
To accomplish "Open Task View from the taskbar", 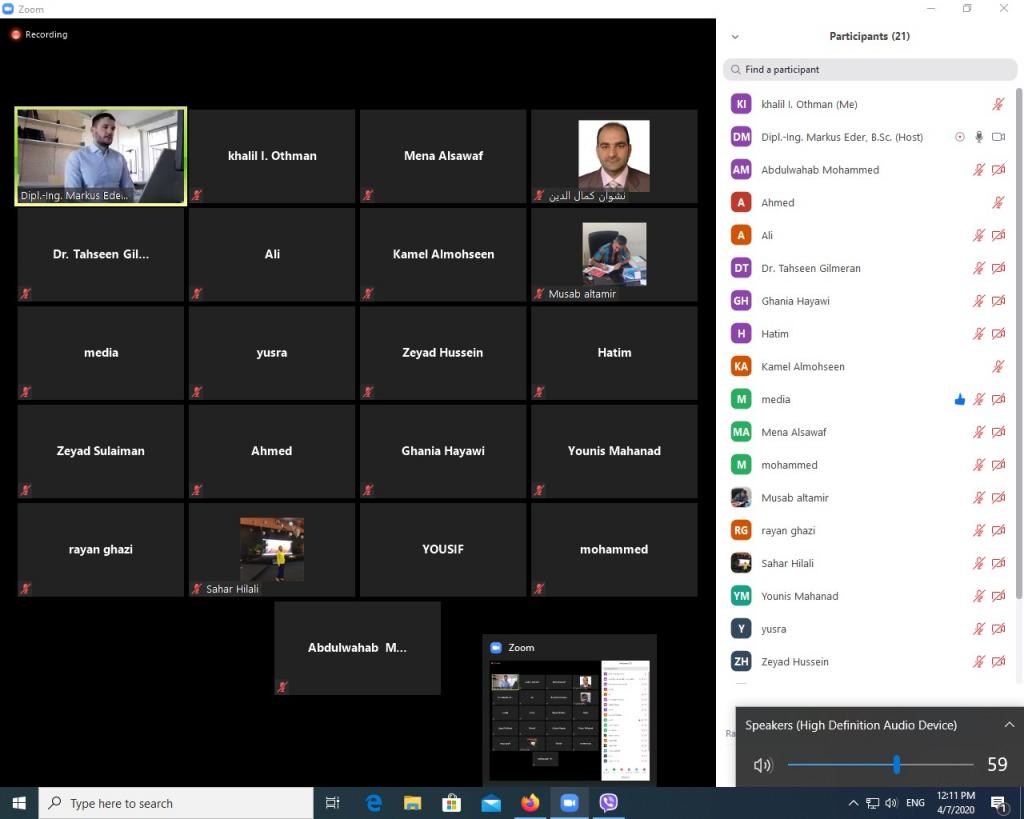I will (333, 803).
